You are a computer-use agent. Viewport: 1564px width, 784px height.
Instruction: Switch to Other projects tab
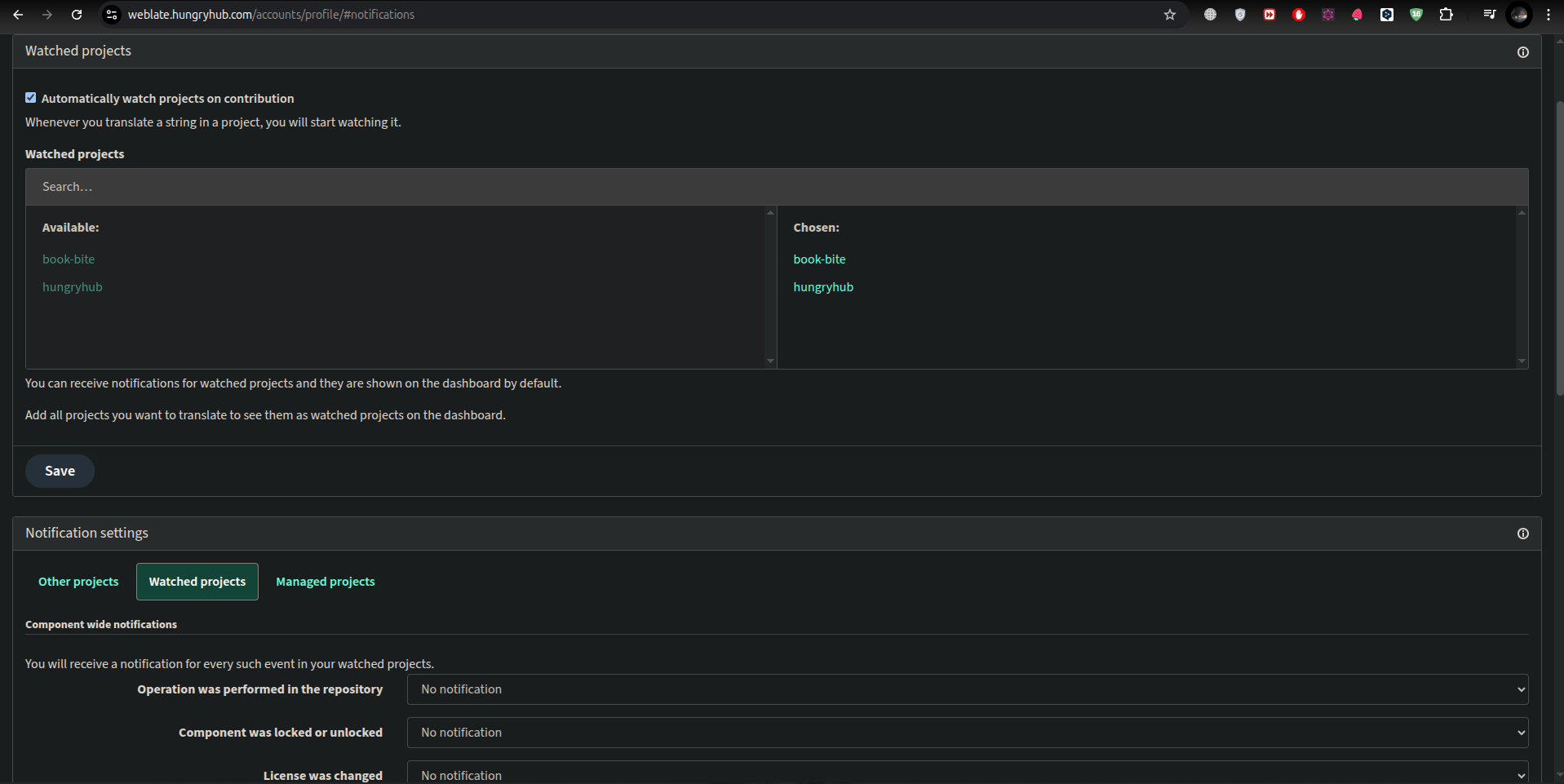[78, 582]
